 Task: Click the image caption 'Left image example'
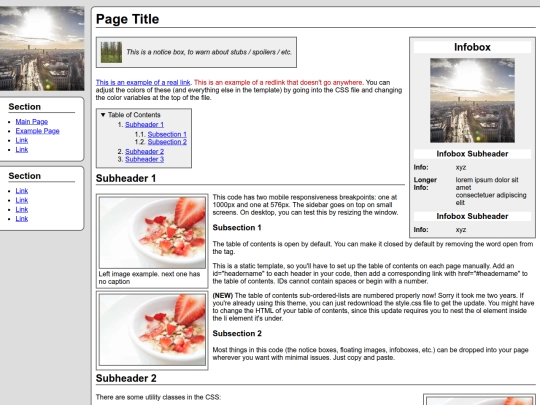149,278
